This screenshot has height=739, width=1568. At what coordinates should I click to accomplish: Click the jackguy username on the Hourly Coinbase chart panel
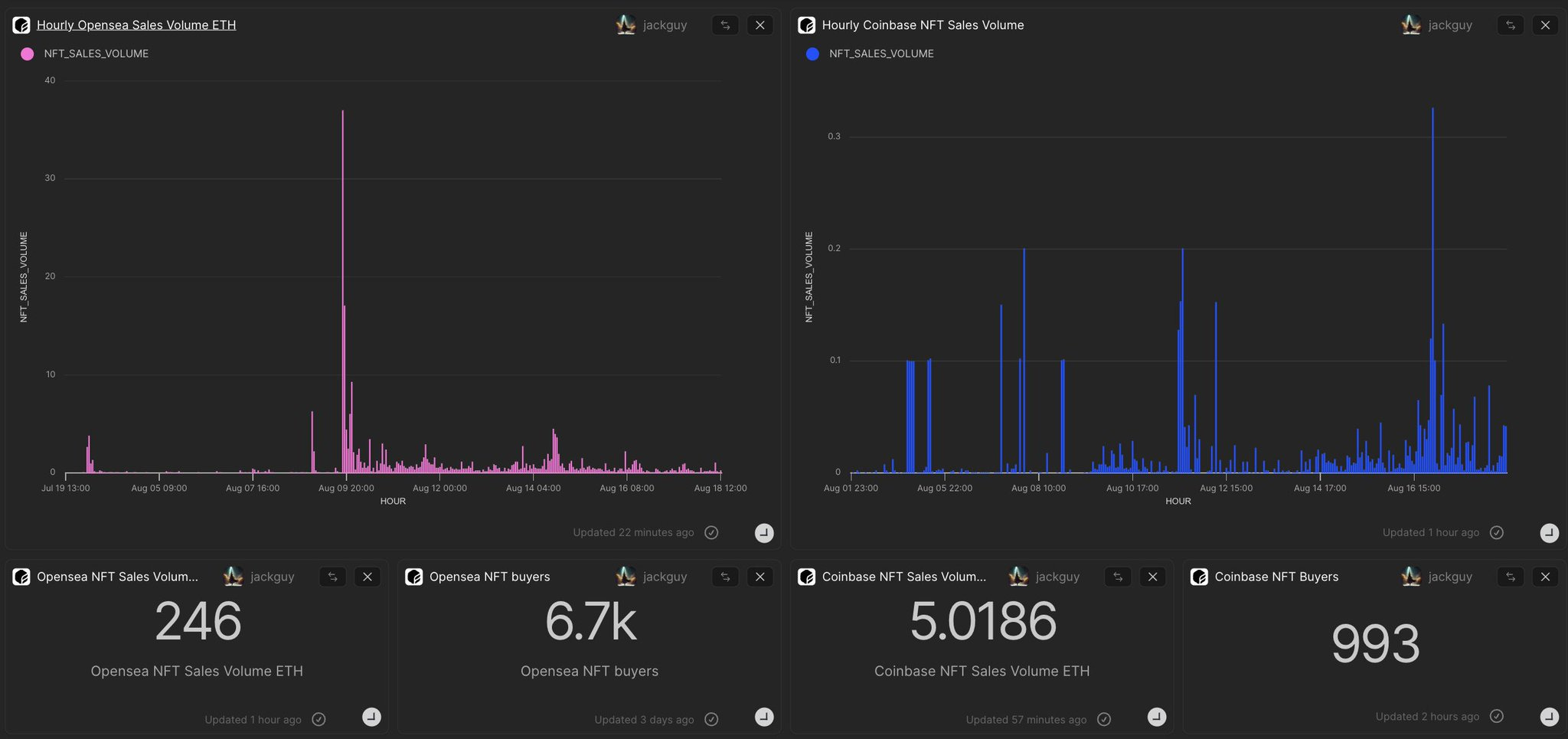(1450, 25)
